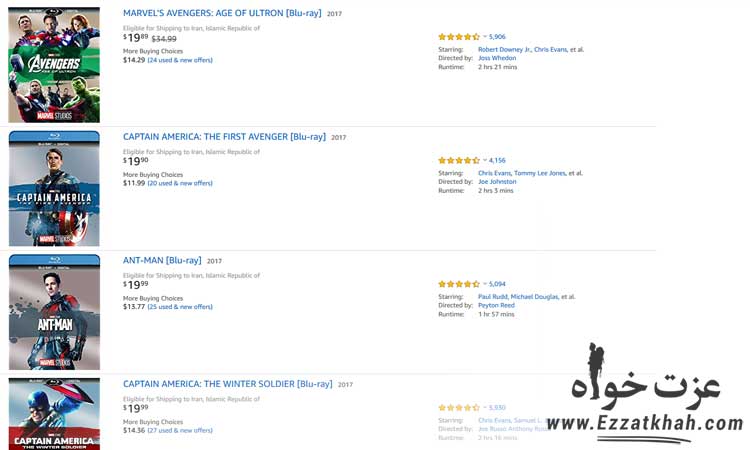Screen dimensions: 750x450
Task: Open the Ant-Man Blu-ray cover thumbnail
Action: (54, 312)
